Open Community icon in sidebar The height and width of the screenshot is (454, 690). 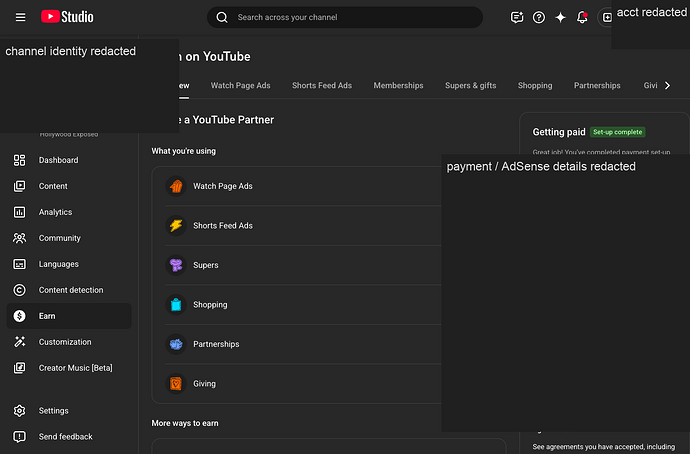click(x=19, y=238)
